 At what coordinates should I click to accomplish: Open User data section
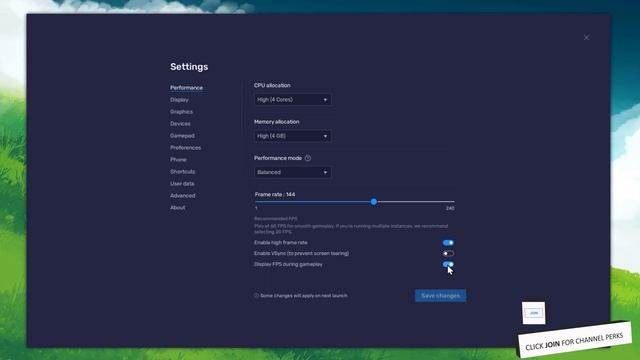(x=182, y=184)
